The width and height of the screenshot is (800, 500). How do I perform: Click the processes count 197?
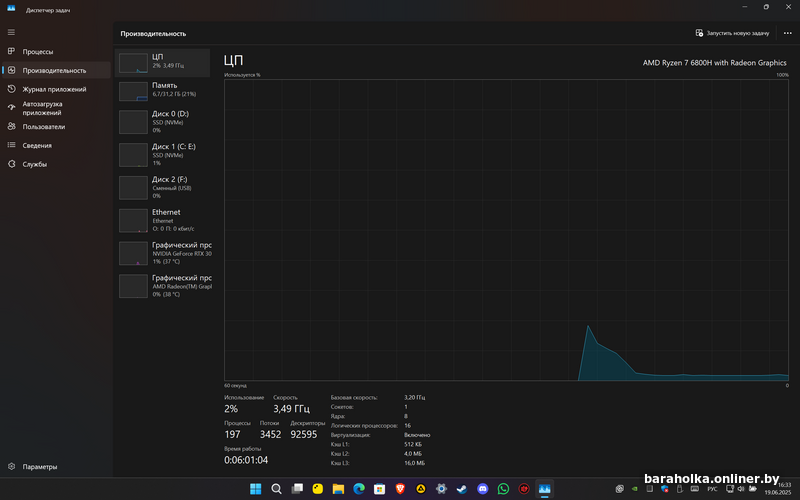(x=232, y=435)
